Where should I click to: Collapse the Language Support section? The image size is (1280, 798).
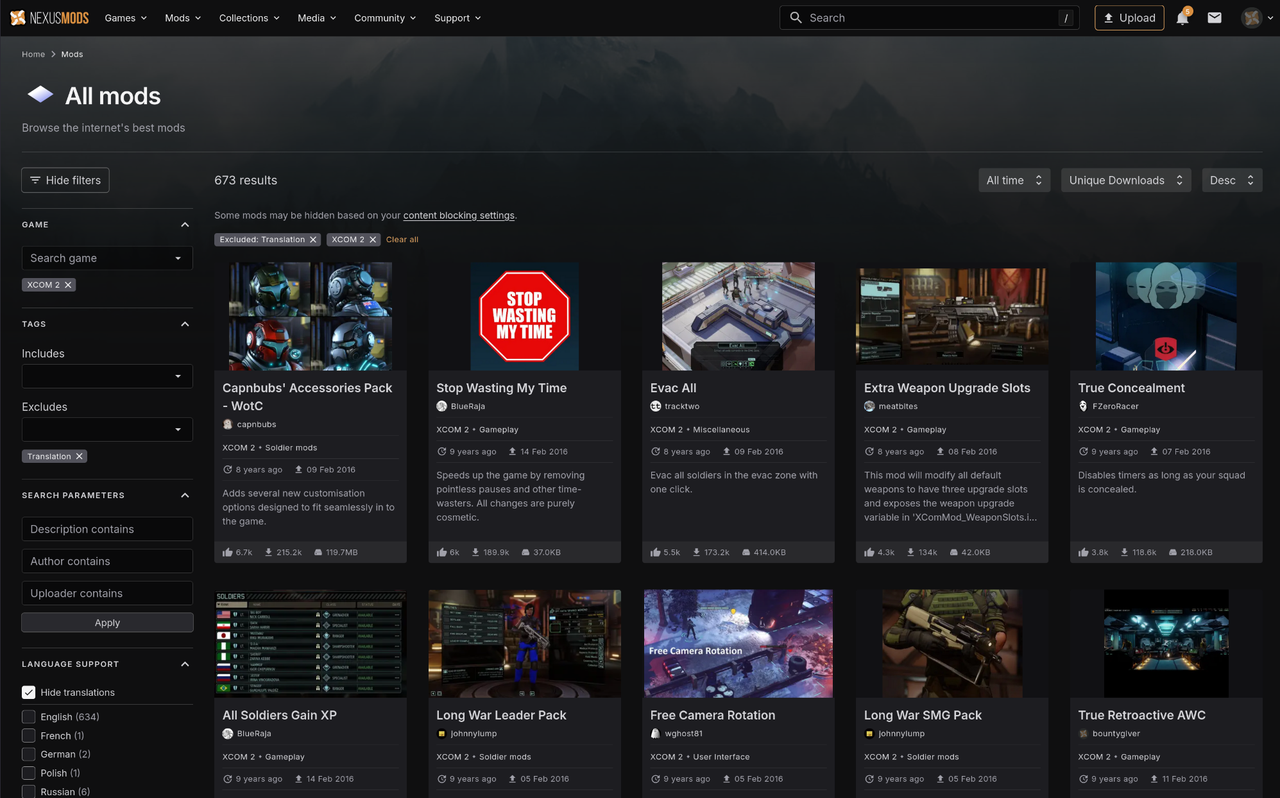tap(185, 664)
